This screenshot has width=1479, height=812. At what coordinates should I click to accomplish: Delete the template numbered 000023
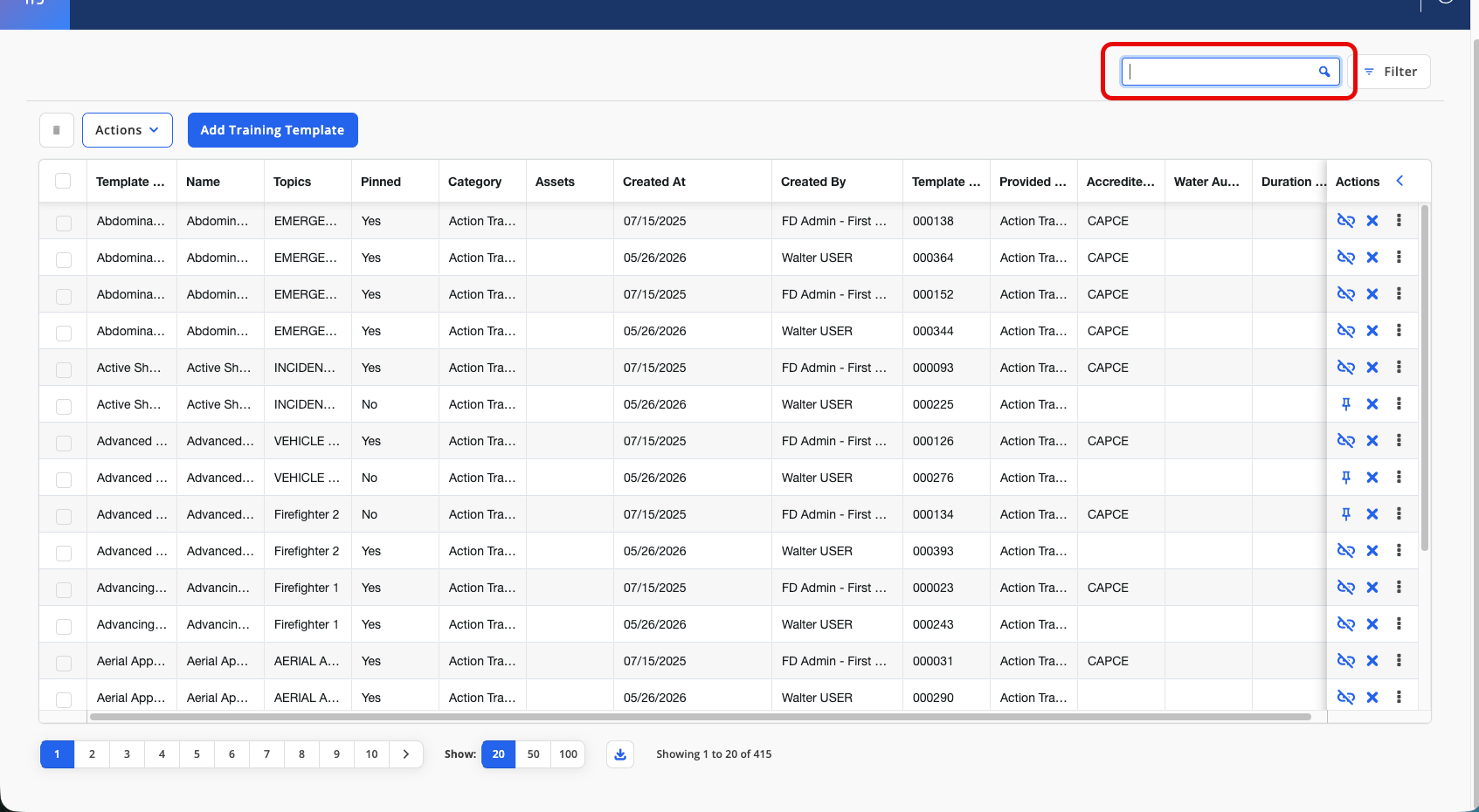click(1372, 588)
